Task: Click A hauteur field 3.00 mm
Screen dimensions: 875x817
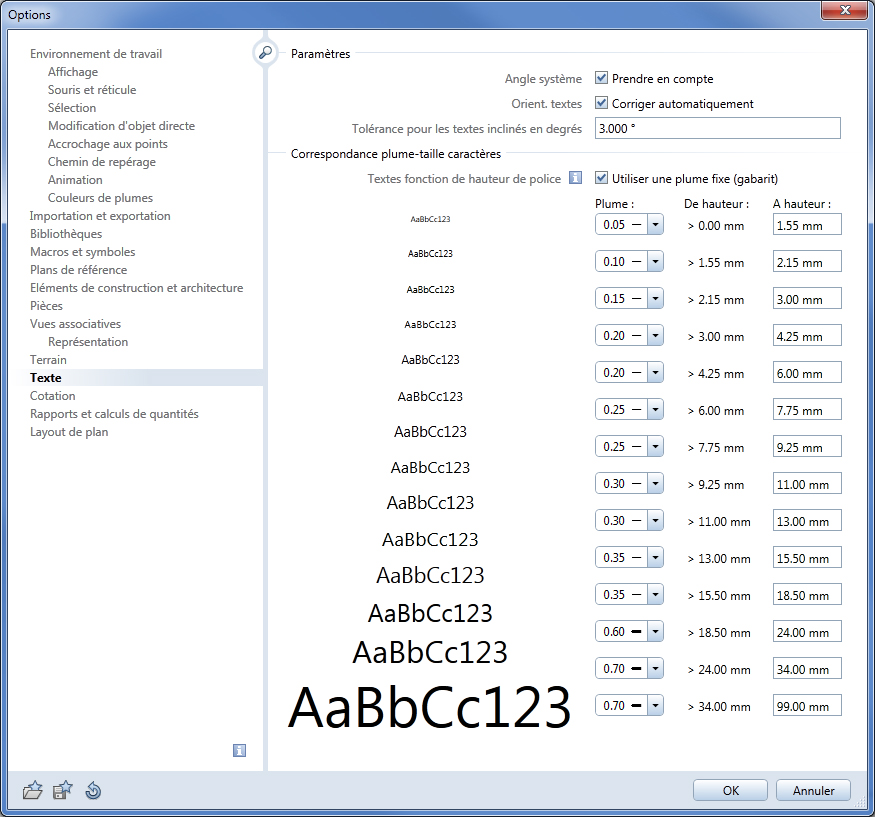Action: coord(807,299)
